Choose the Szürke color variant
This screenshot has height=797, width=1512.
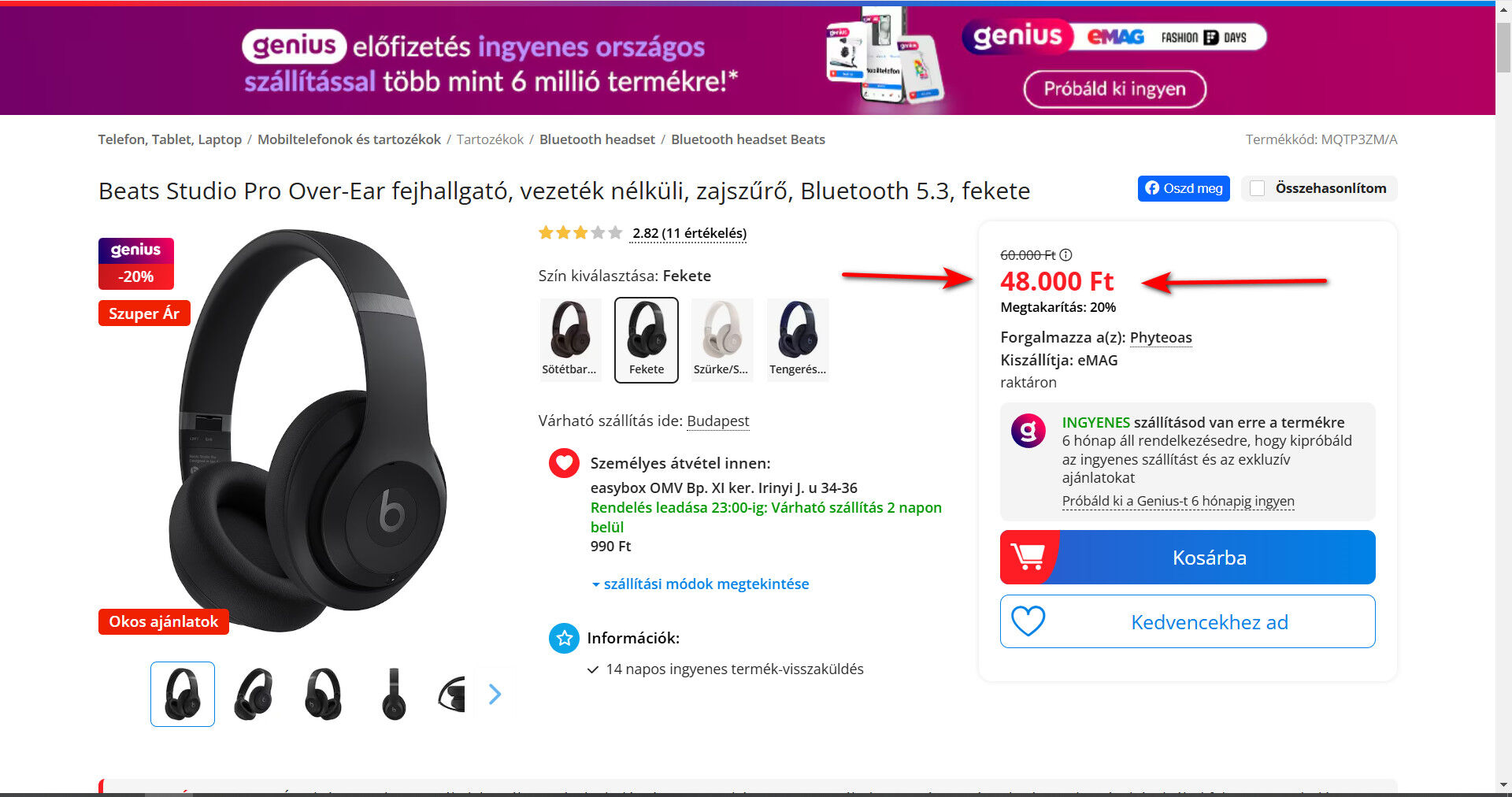pyautogui.click(x=721, y=339)
